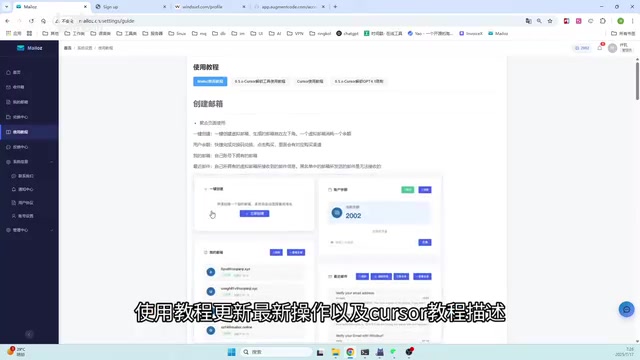Open the terminal icon in the taskbar
The width and height of the screenshot is (640, 360).
[365, 352]
